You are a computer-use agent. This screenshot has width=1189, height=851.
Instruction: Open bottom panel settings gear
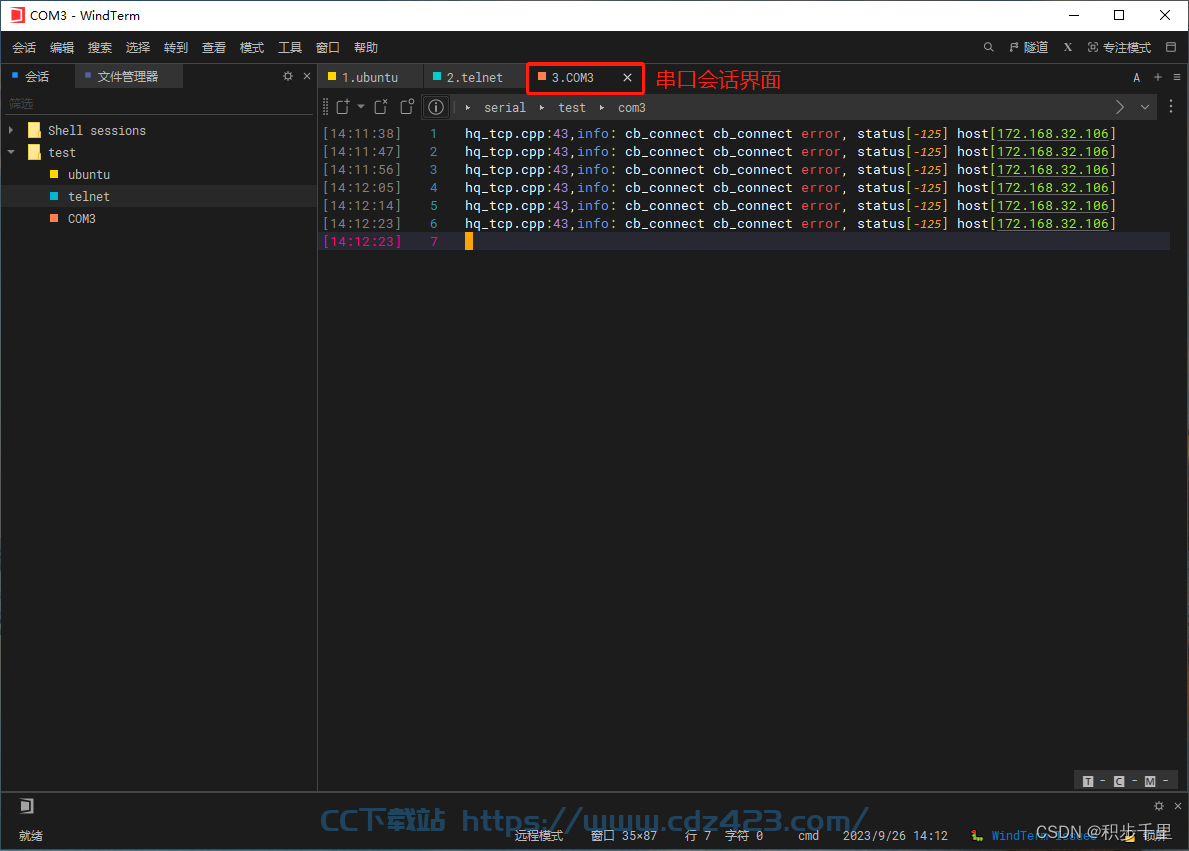pos(1159,805)
